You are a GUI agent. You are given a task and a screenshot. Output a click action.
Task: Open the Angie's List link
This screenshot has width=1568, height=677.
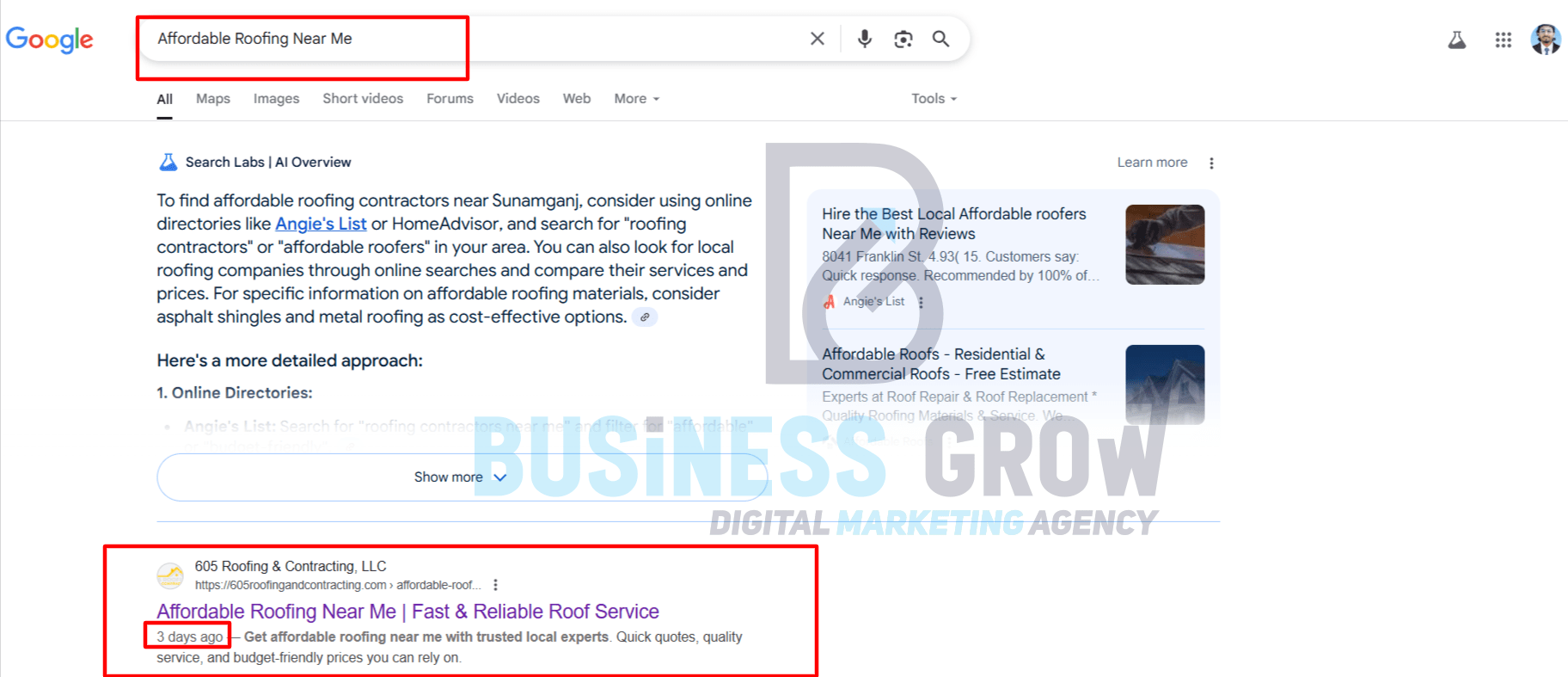(321, 224)
